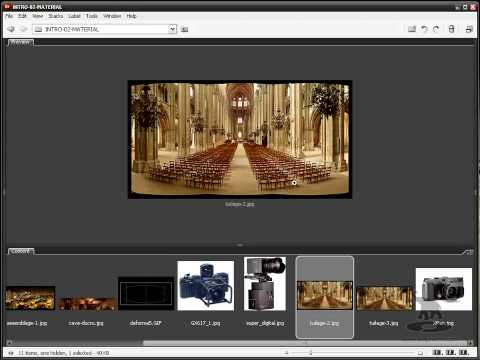Click the filmstrip horizontal scrollbar thumb
The height and width of the screenshot is (360, 480).
tap(304, 343)
